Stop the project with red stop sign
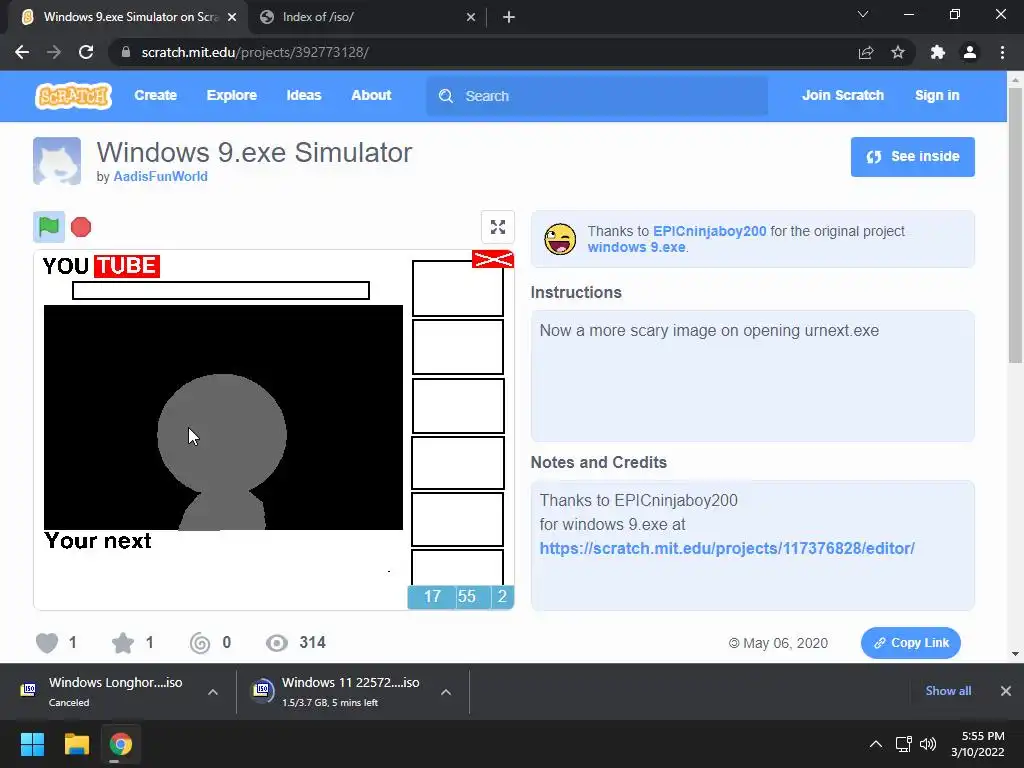Viewport: 1024px width, 768px height. click(81, 227)
